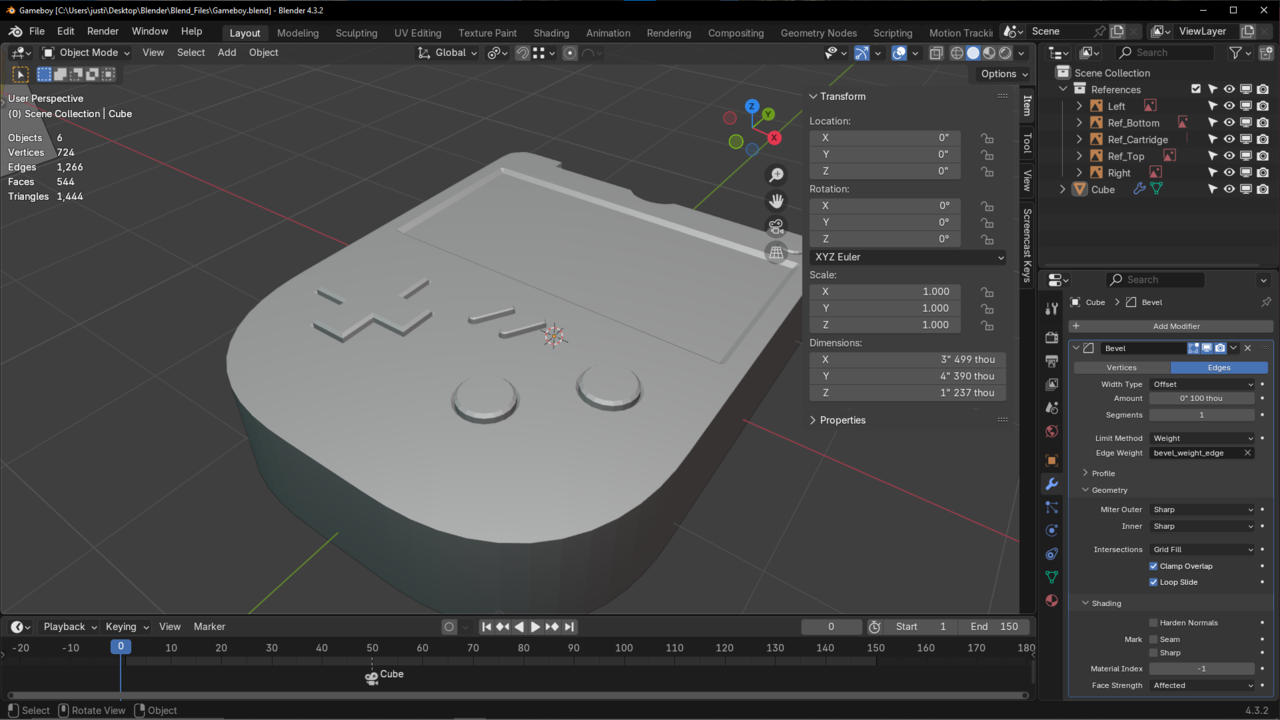Open the Width Type Offset dropdown
The image size is (1280, 720).
tap(1202, 384)
